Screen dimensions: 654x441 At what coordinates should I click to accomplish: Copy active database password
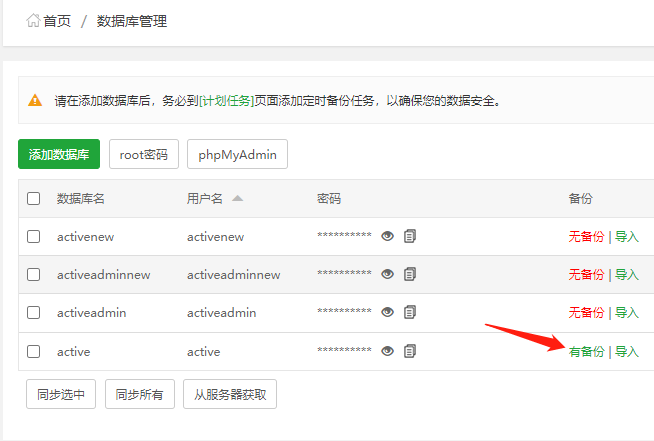[410, 351]
